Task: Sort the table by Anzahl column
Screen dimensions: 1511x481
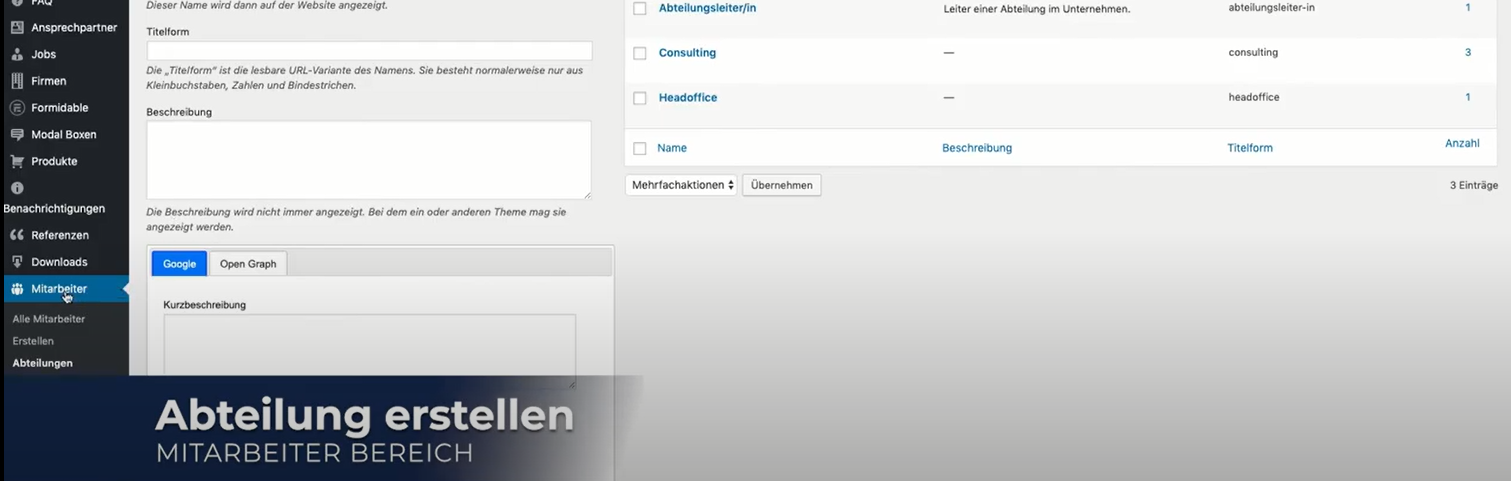Action: pos(1461,144)
